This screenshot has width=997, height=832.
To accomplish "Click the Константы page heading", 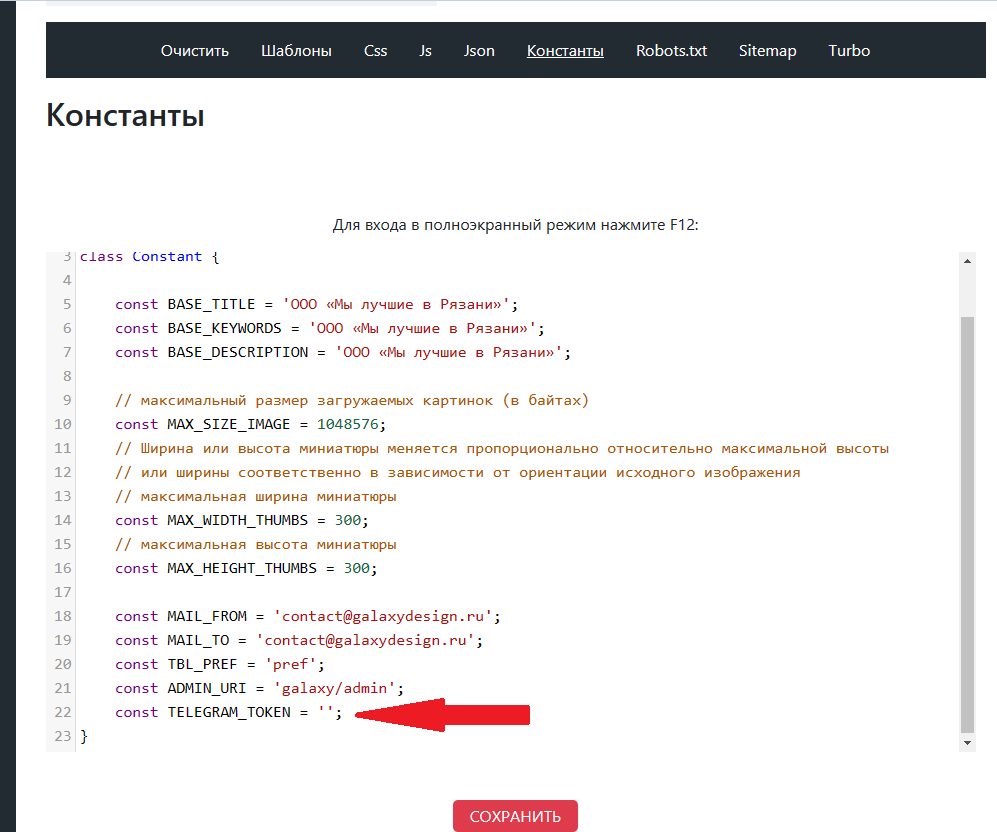I will [x=125, y=116].
